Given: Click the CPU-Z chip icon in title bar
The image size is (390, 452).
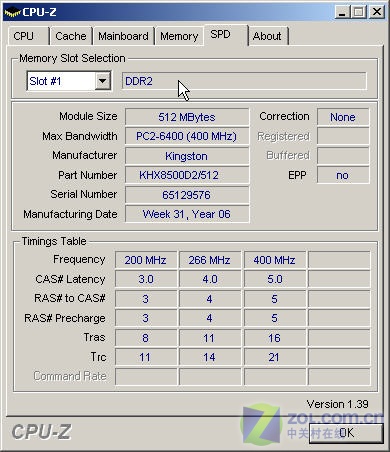Looking at the screenshot, I should point(12,13).
